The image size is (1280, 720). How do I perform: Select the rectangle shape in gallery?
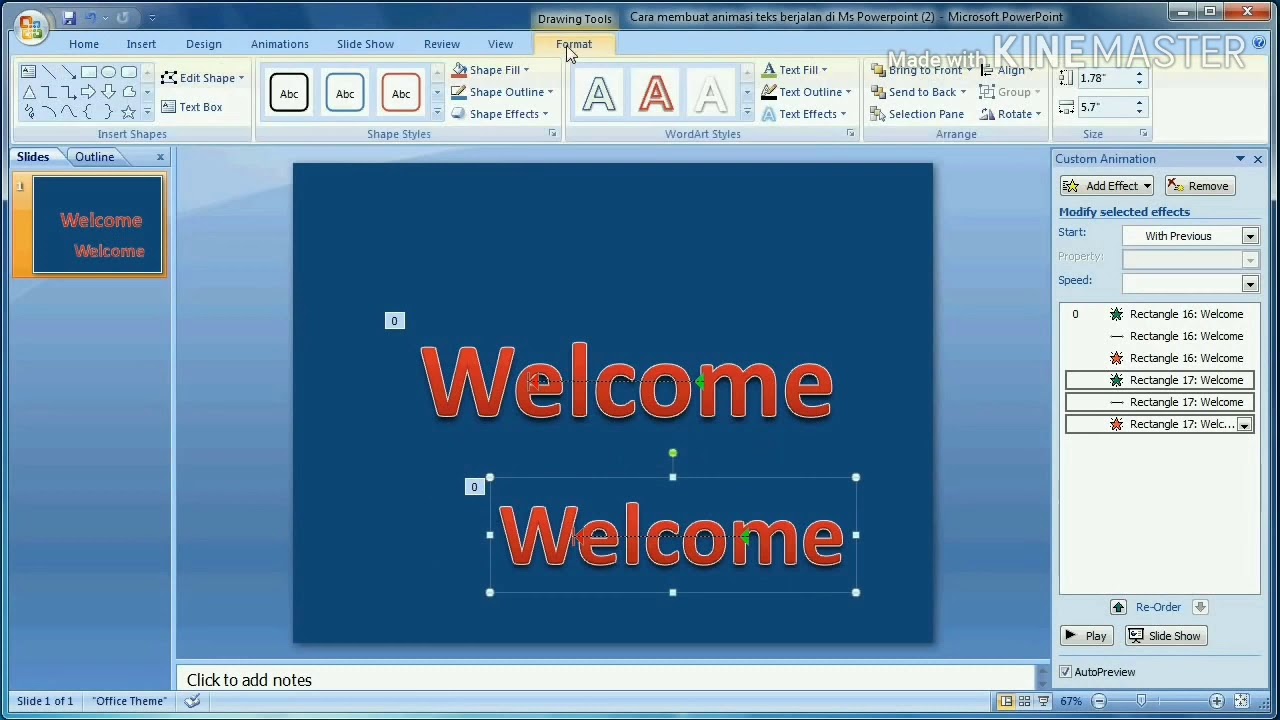[x=89, y=72]
